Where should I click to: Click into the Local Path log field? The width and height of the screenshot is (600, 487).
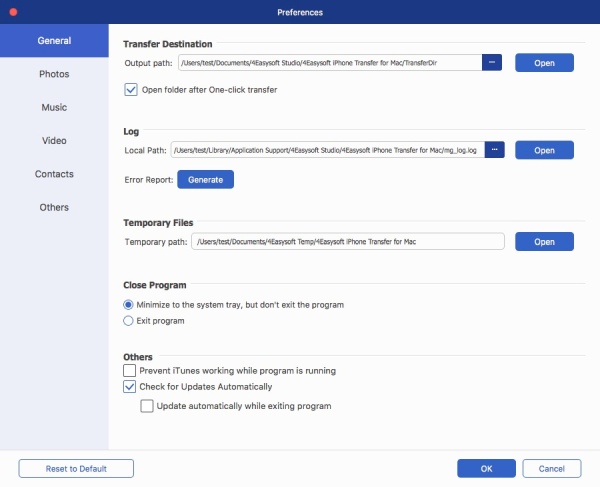point(328,150)
